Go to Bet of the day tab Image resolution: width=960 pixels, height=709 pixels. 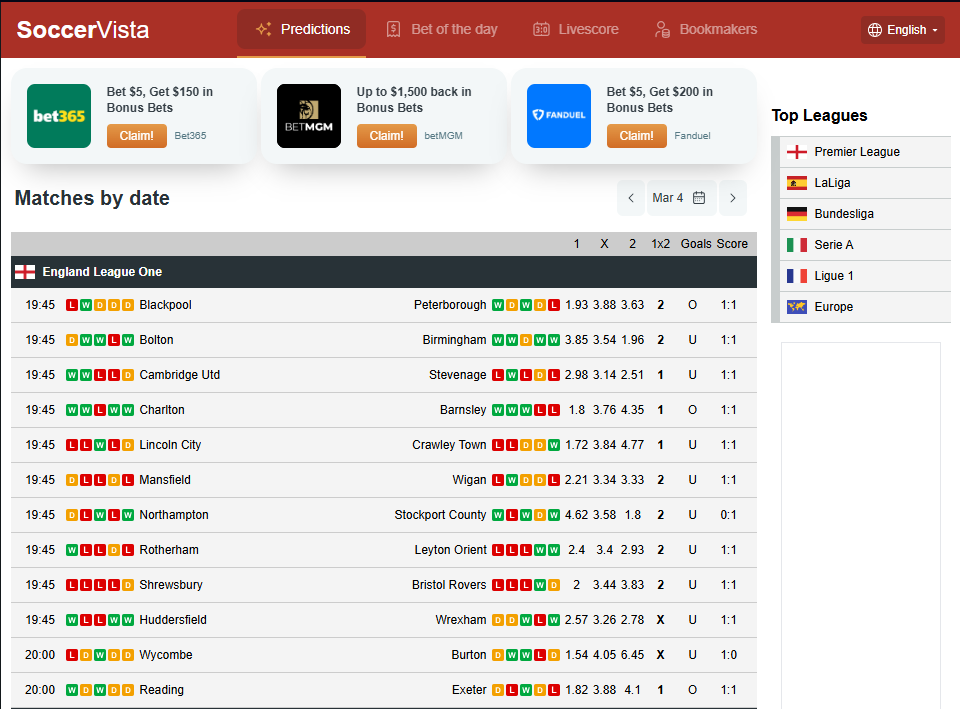(441, 29)
